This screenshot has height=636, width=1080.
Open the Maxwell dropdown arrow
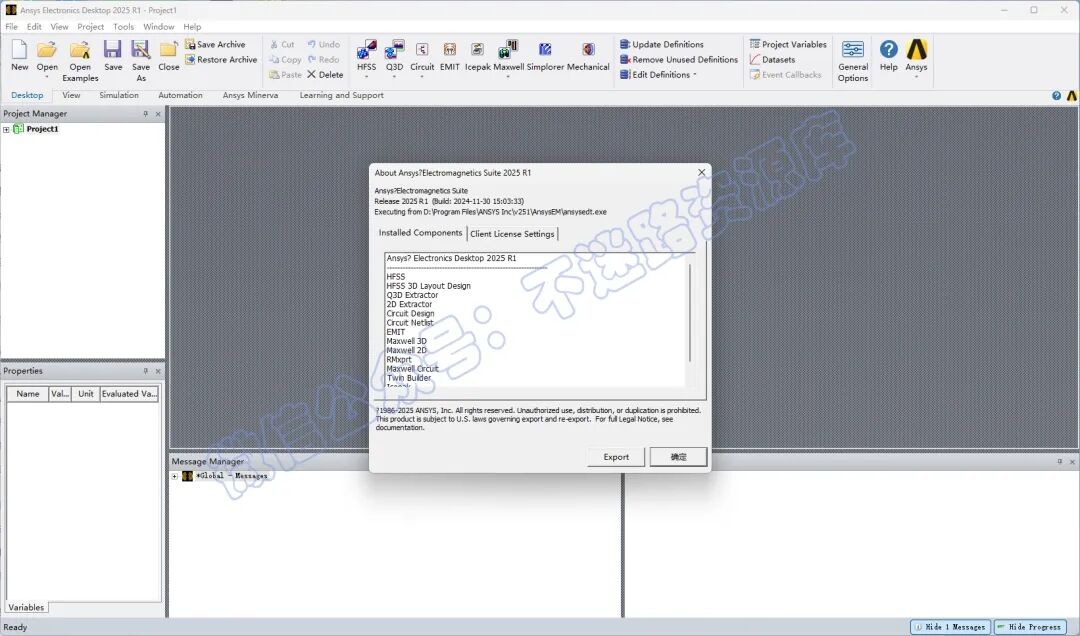coord(508,76)
